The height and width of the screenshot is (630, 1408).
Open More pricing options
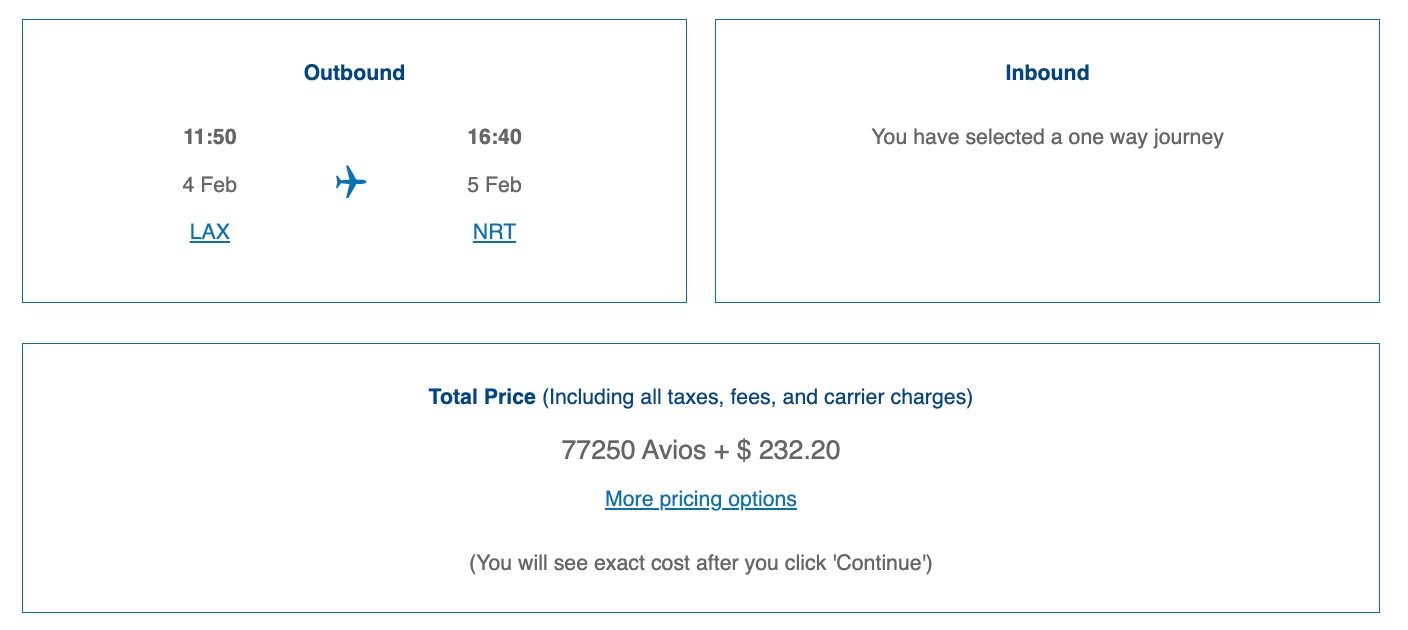(x=700, y=499)
